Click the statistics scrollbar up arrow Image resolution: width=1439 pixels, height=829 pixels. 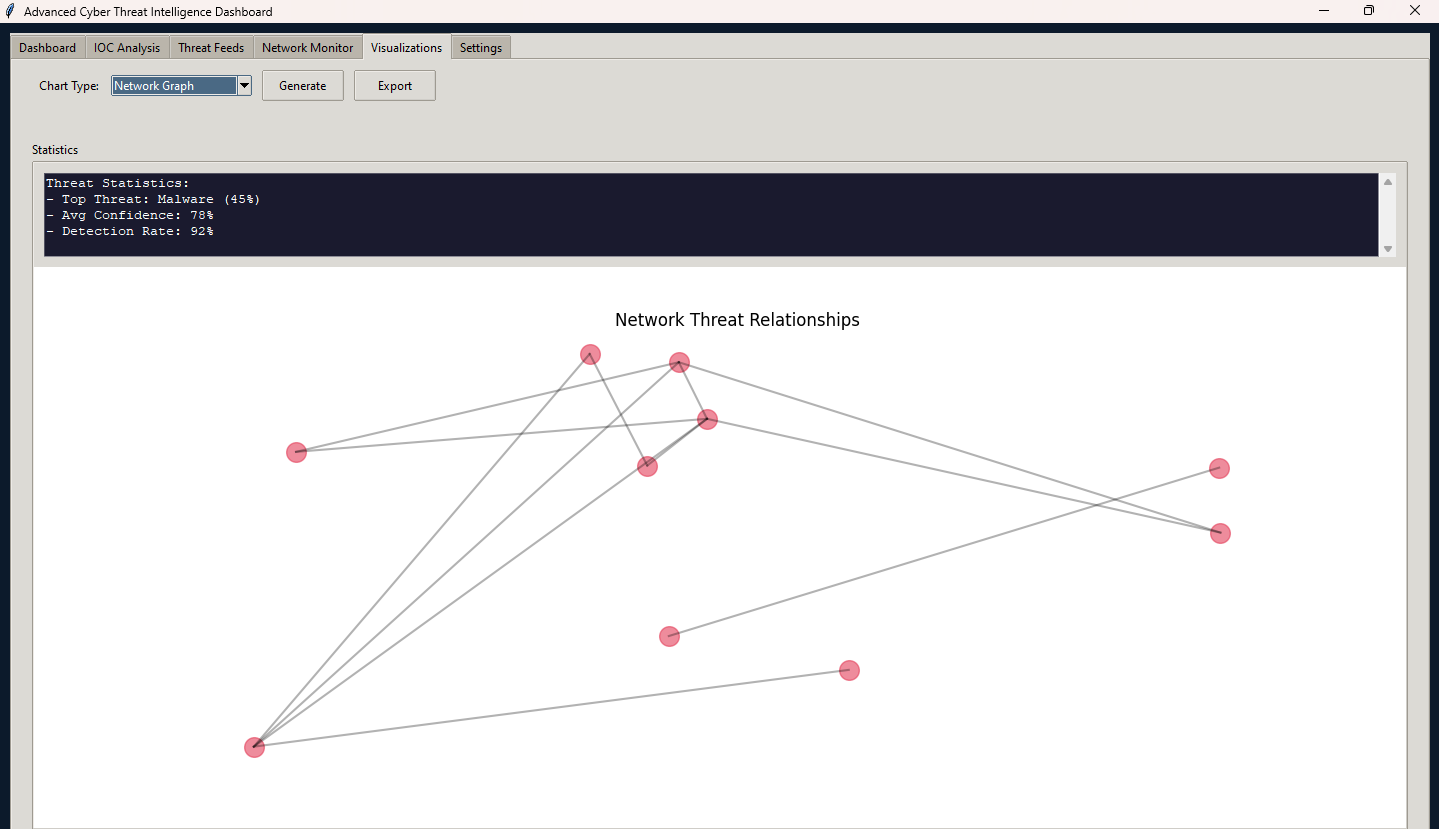tap(1387, 182)
